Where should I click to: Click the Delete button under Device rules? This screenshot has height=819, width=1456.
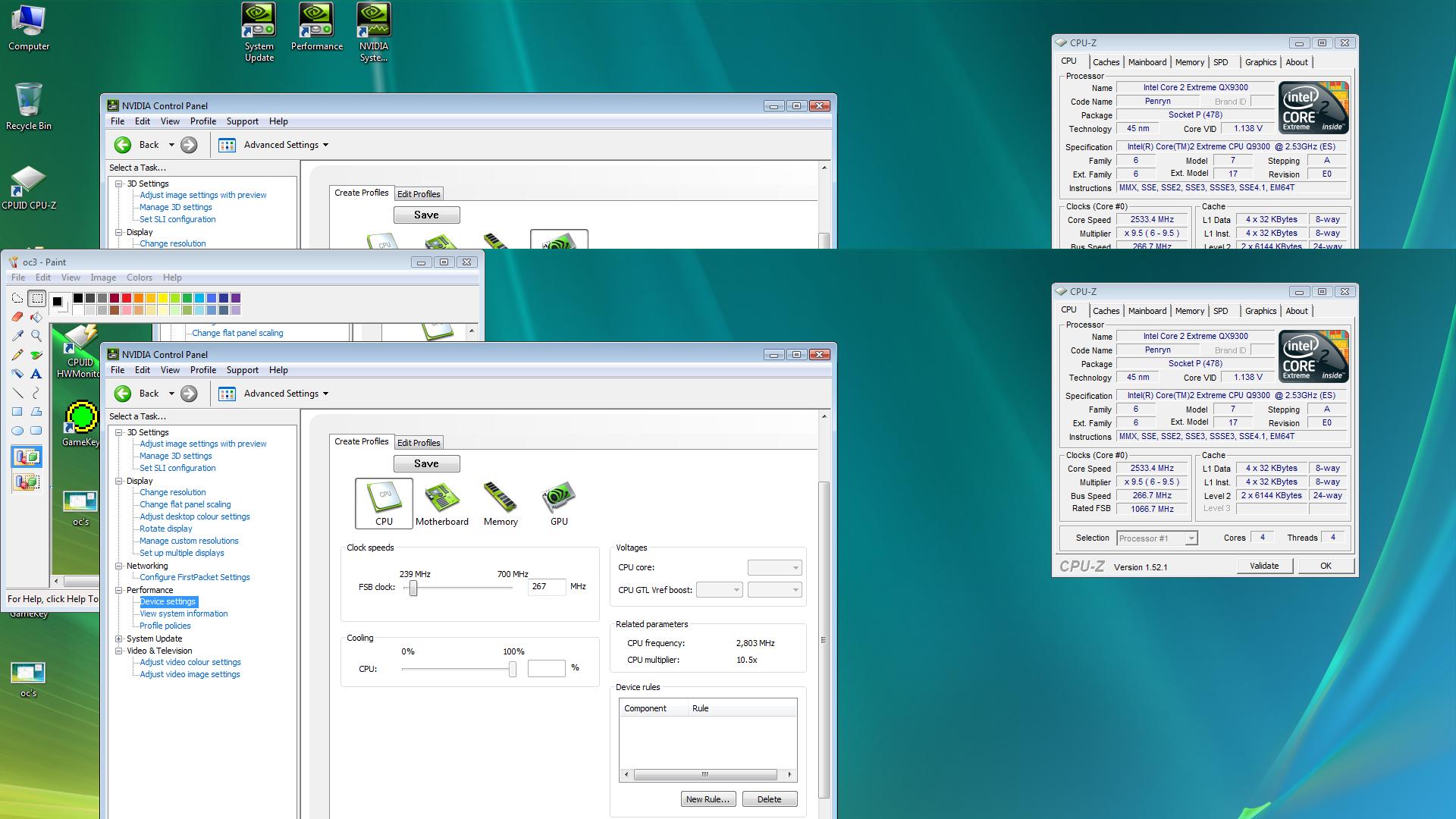(769, 799)
